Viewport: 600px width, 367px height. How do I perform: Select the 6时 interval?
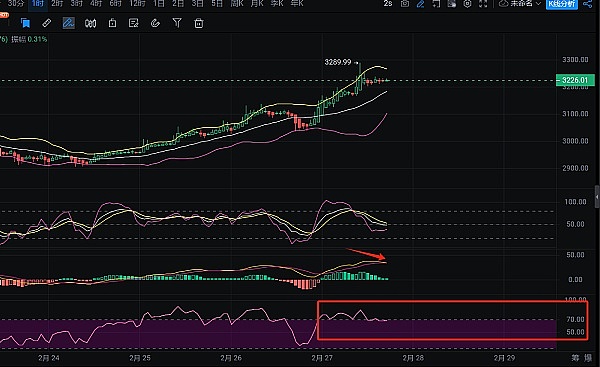coord(115,3)
